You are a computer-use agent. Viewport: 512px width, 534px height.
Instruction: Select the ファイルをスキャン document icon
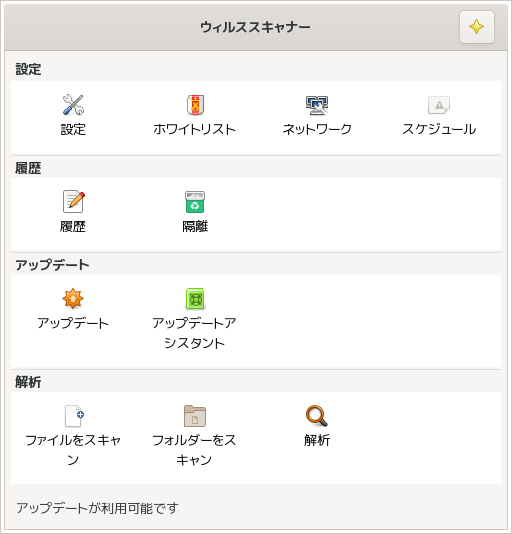(73, 415)
